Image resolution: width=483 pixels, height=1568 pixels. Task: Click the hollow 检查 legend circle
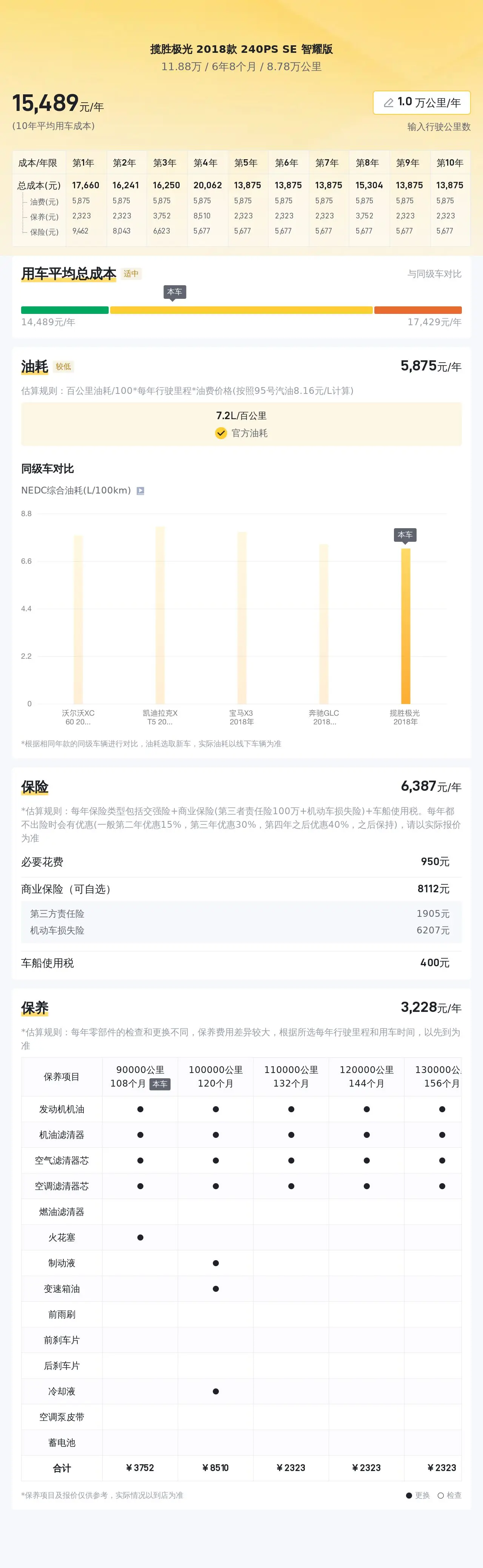coord(440,1496)
